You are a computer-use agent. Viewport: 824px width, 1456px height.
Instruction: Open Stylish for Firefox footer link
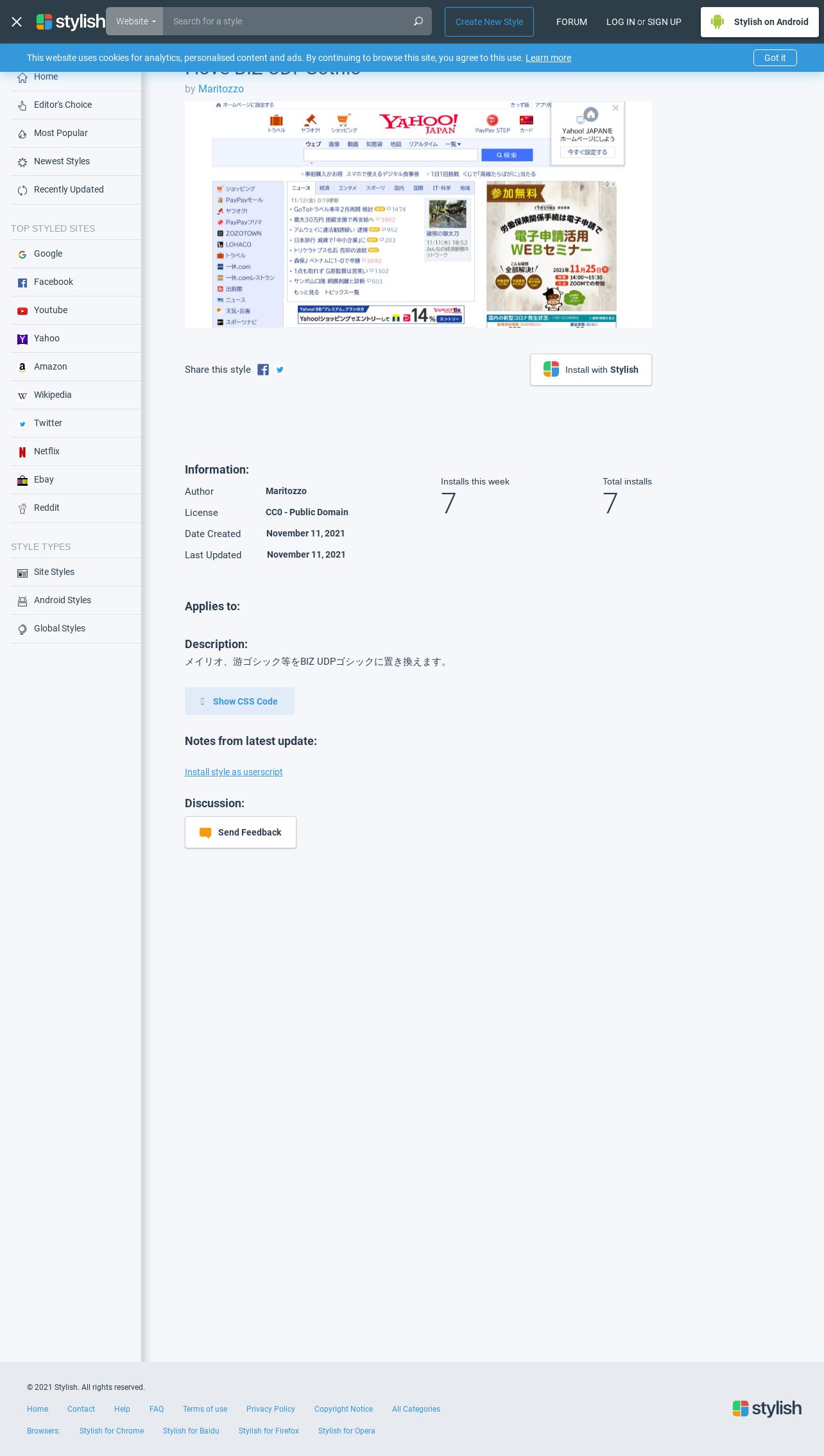click(269, 1431)
